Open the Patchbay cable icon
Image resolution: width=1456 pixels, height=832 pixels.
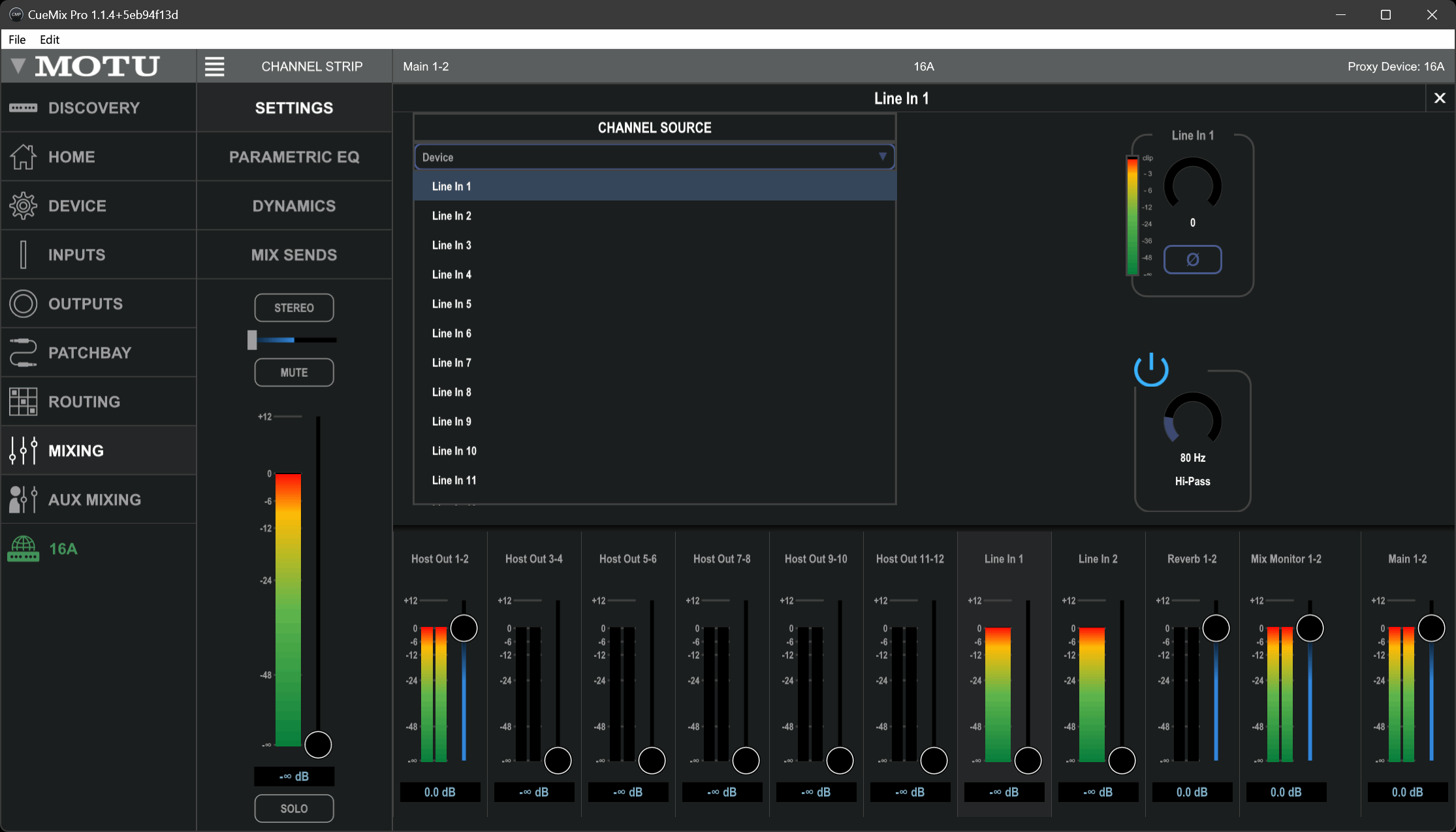pyautogui.click(x=24, y=353)
